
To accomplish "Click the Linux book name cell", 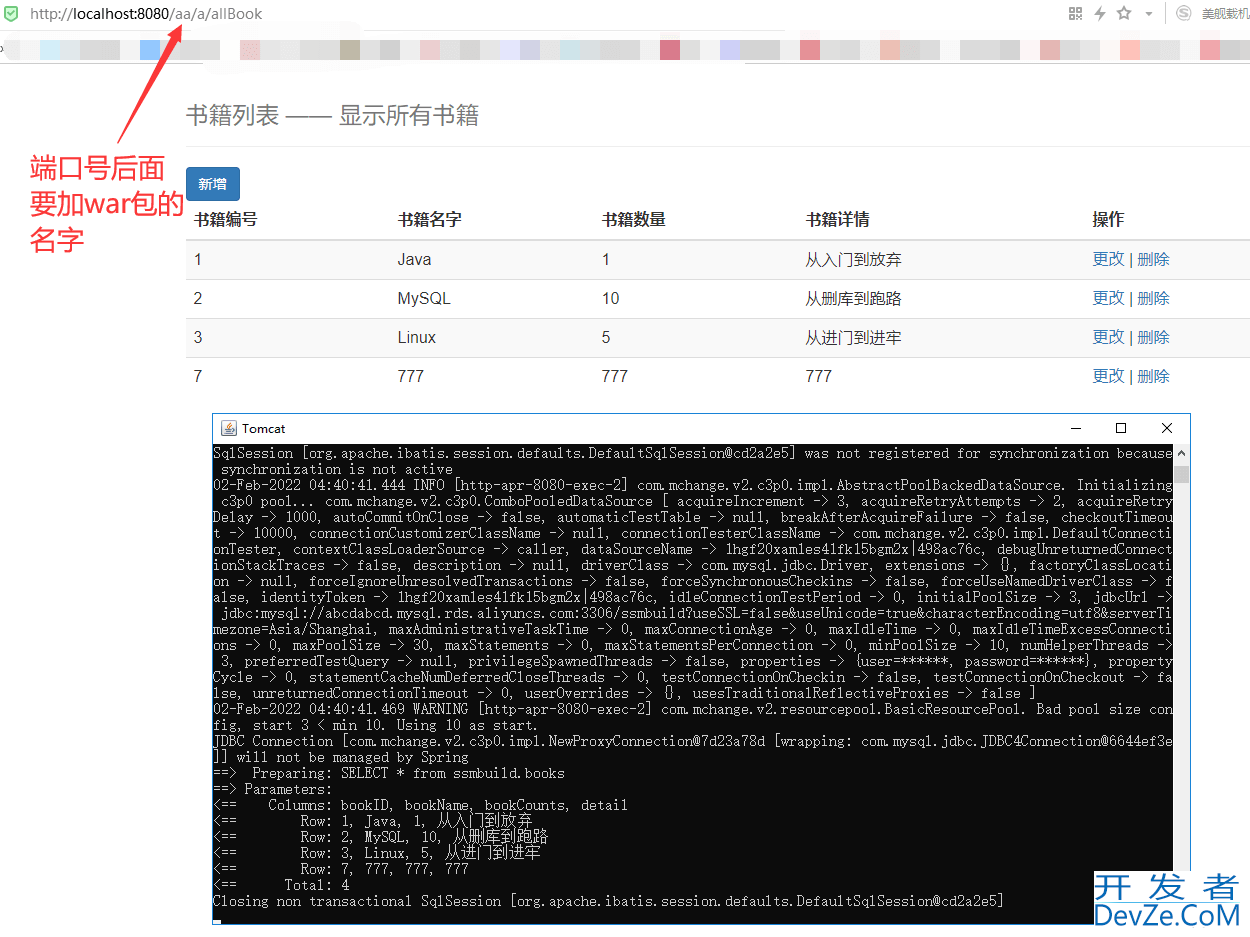I will 417,337.
